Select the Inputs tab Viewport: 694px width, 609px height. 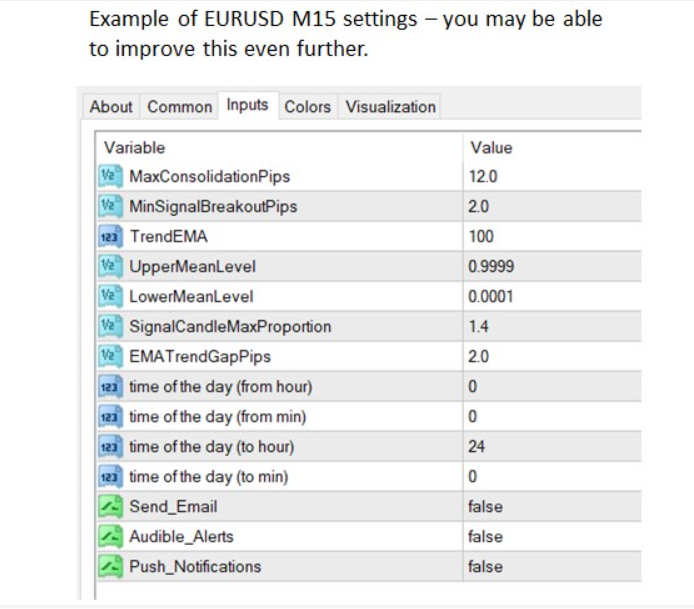247,105
